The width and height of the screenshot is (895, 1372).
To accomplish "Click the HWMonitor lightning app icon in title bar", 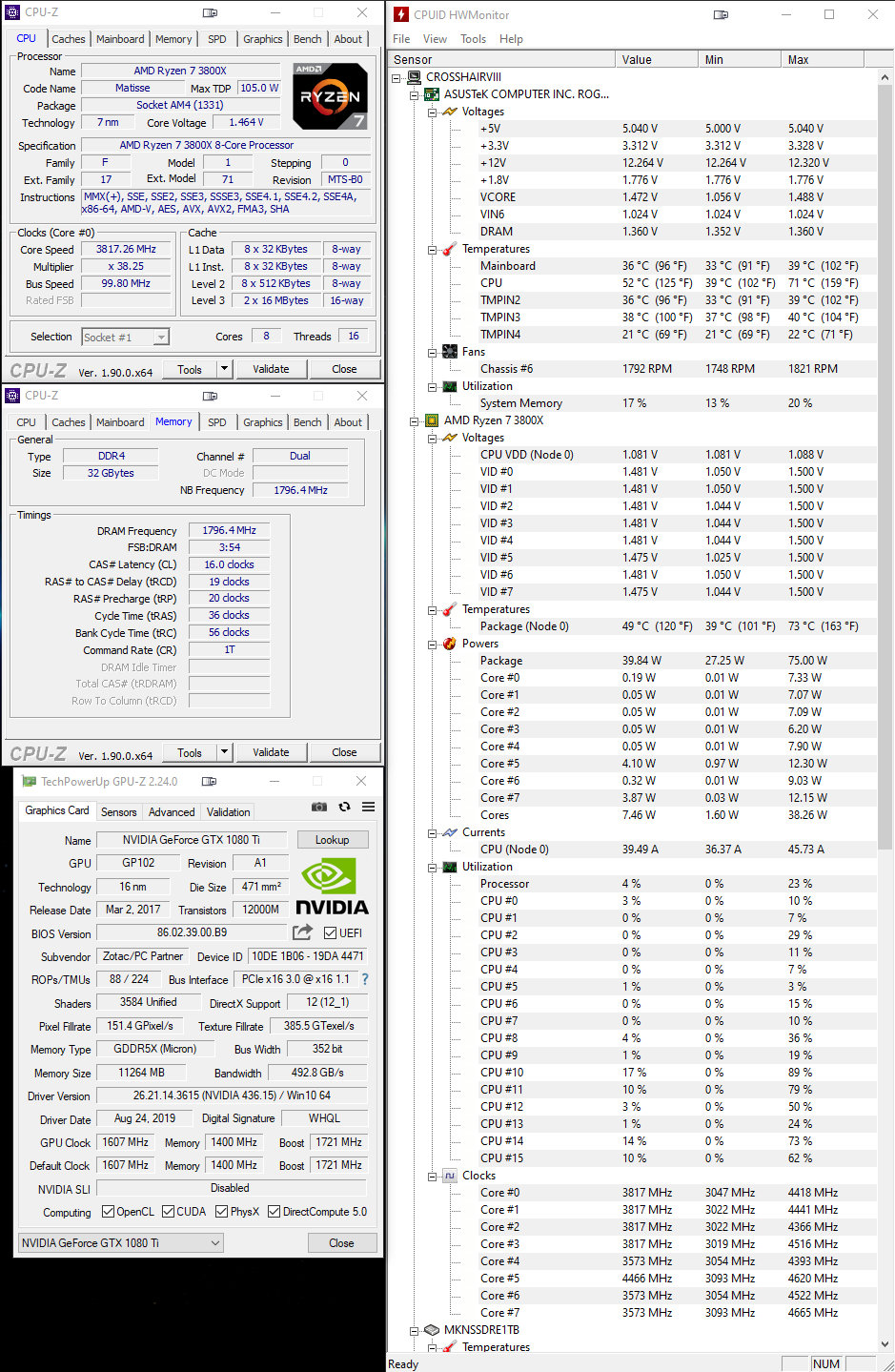I will tap(401, 14).
